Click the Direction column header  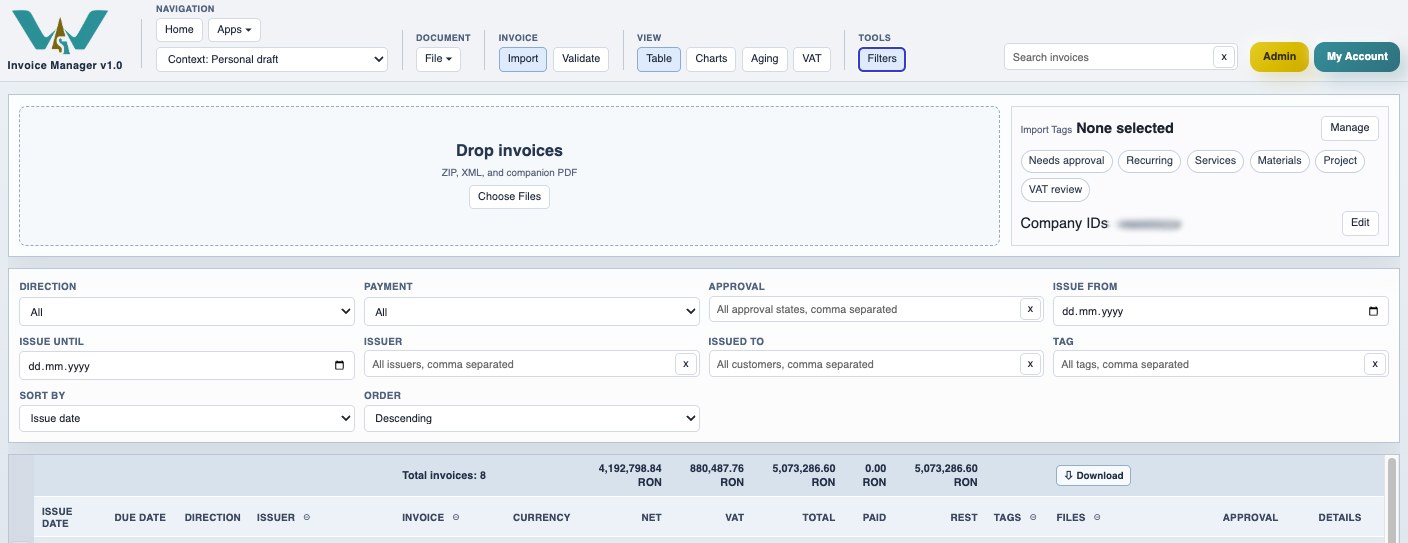[x=213, y=517]
